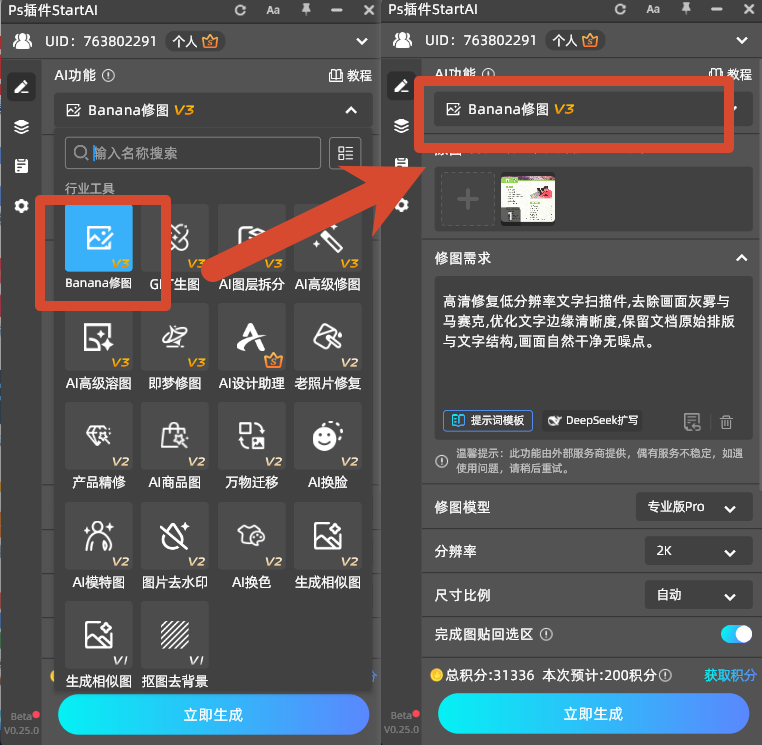Open the 修图模型 专业版Pro dropdown
Viewport: 762px width, 745px height.
(694, 507)
